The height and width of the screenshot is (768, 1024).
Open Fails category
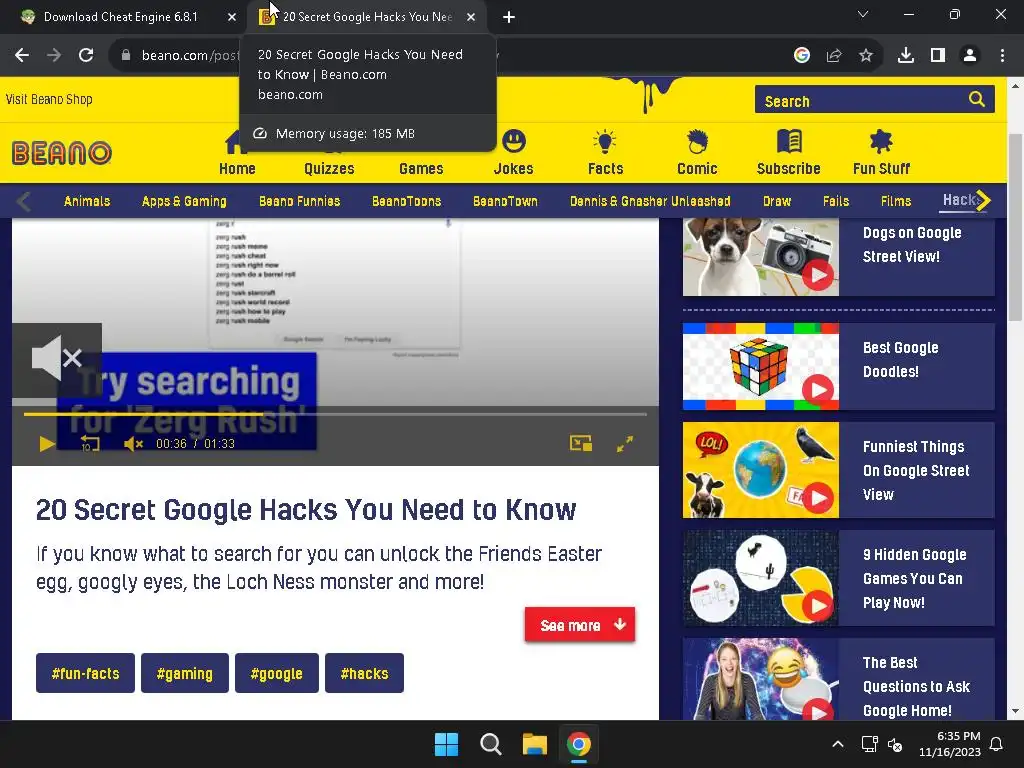(836, 201)
